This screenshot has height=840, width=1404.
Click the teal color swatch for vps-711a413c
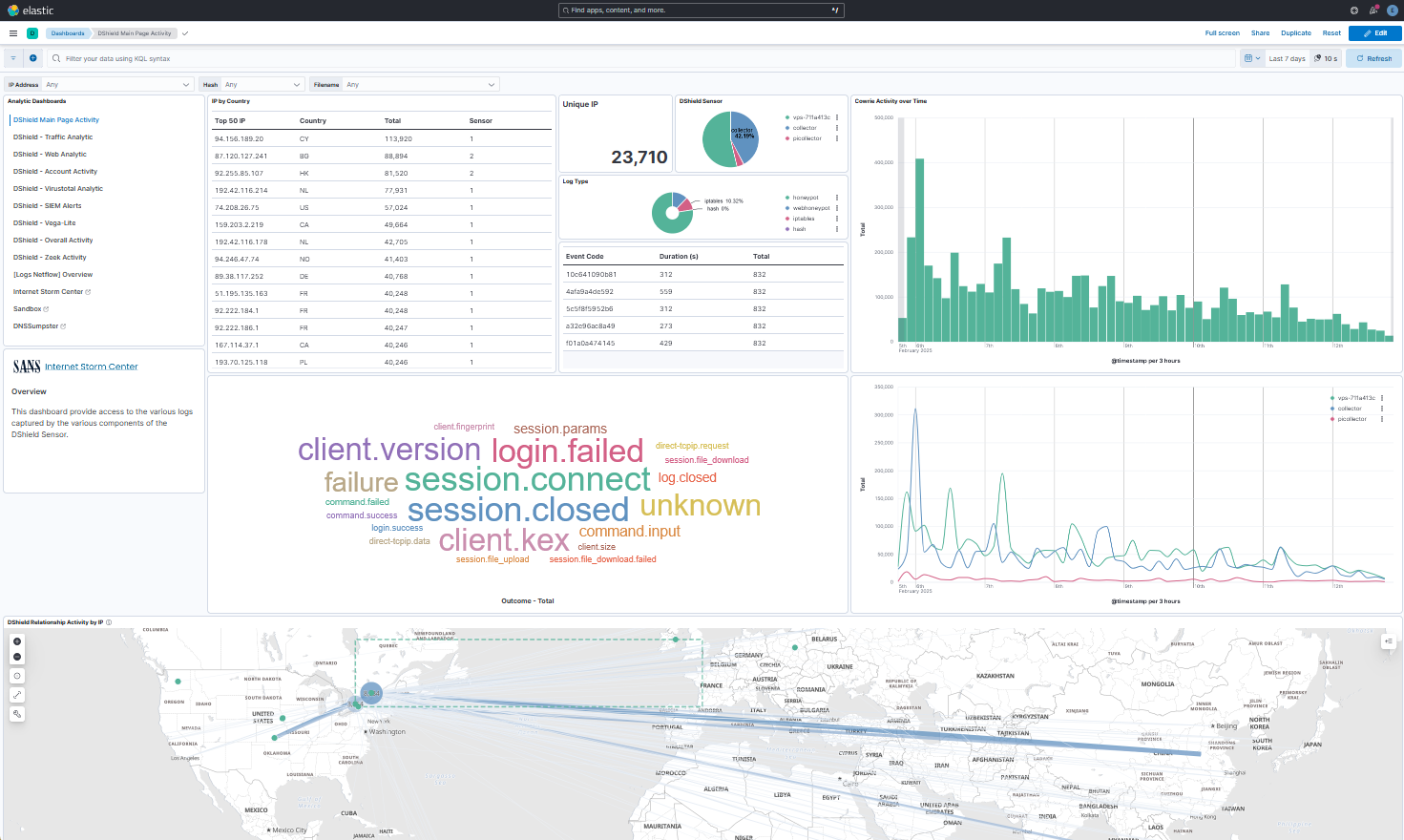pos(787,117)
